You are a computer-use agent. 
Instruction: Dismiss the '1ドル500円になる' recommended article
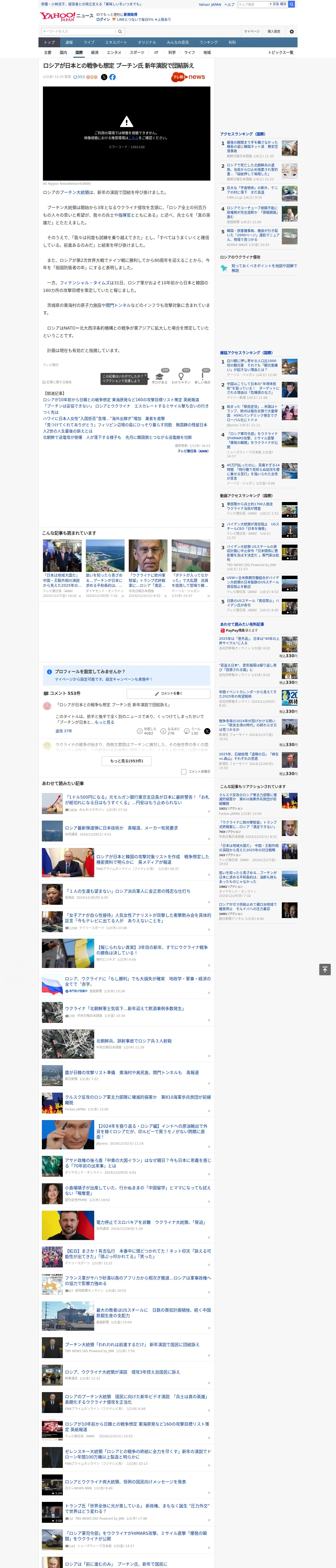209,812
